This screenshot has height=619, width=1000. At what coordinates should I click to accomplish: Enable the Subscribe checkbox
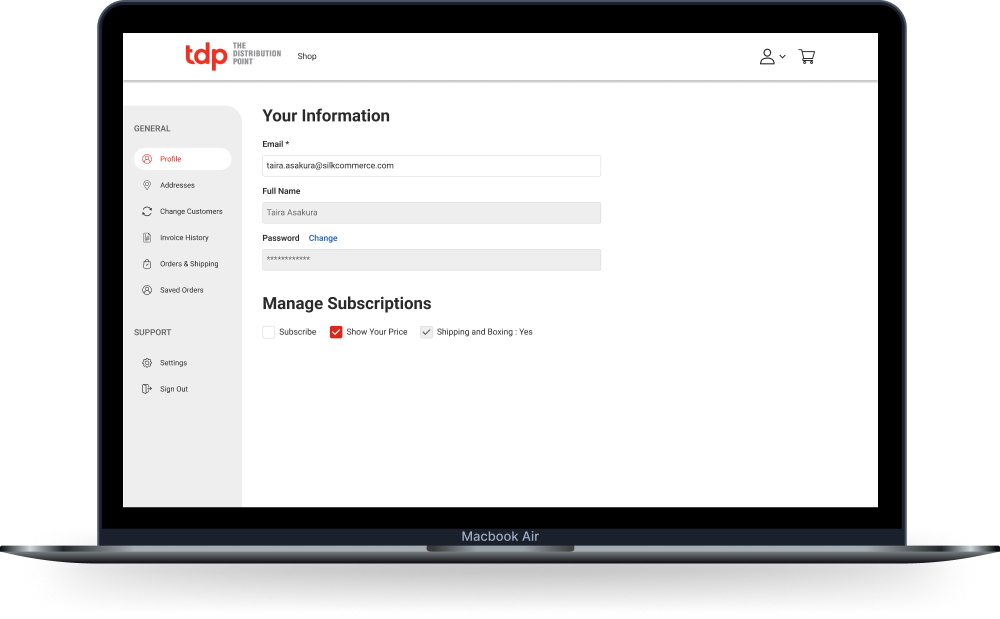click(x=269, y=332)
